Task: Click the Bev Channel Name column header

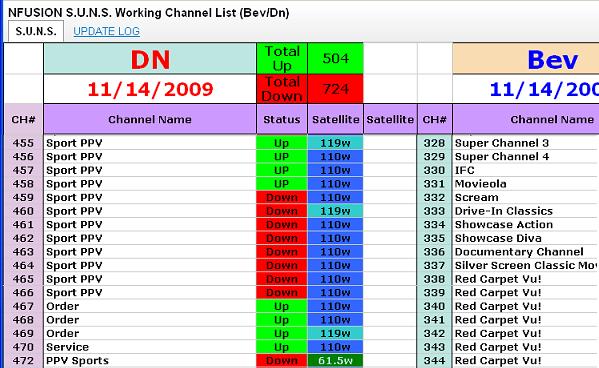Action: pos(526,119)
